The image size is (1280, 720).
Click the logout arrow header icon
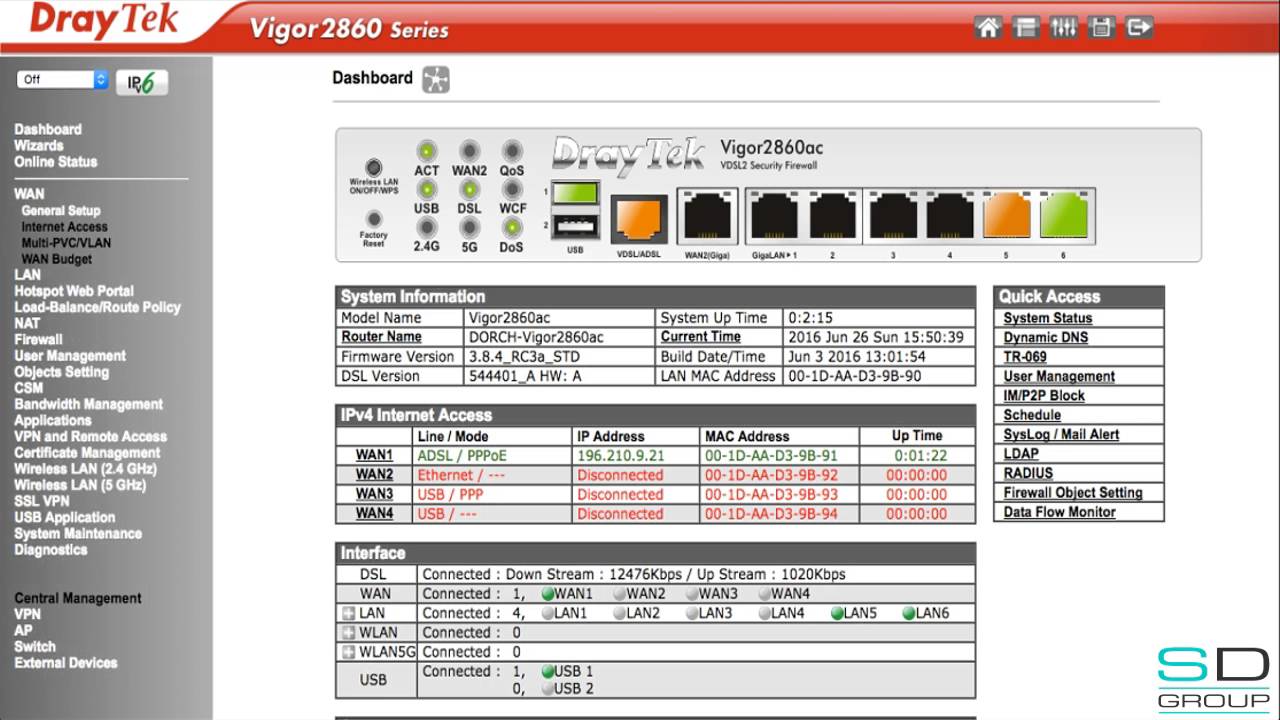point(1140,28)
